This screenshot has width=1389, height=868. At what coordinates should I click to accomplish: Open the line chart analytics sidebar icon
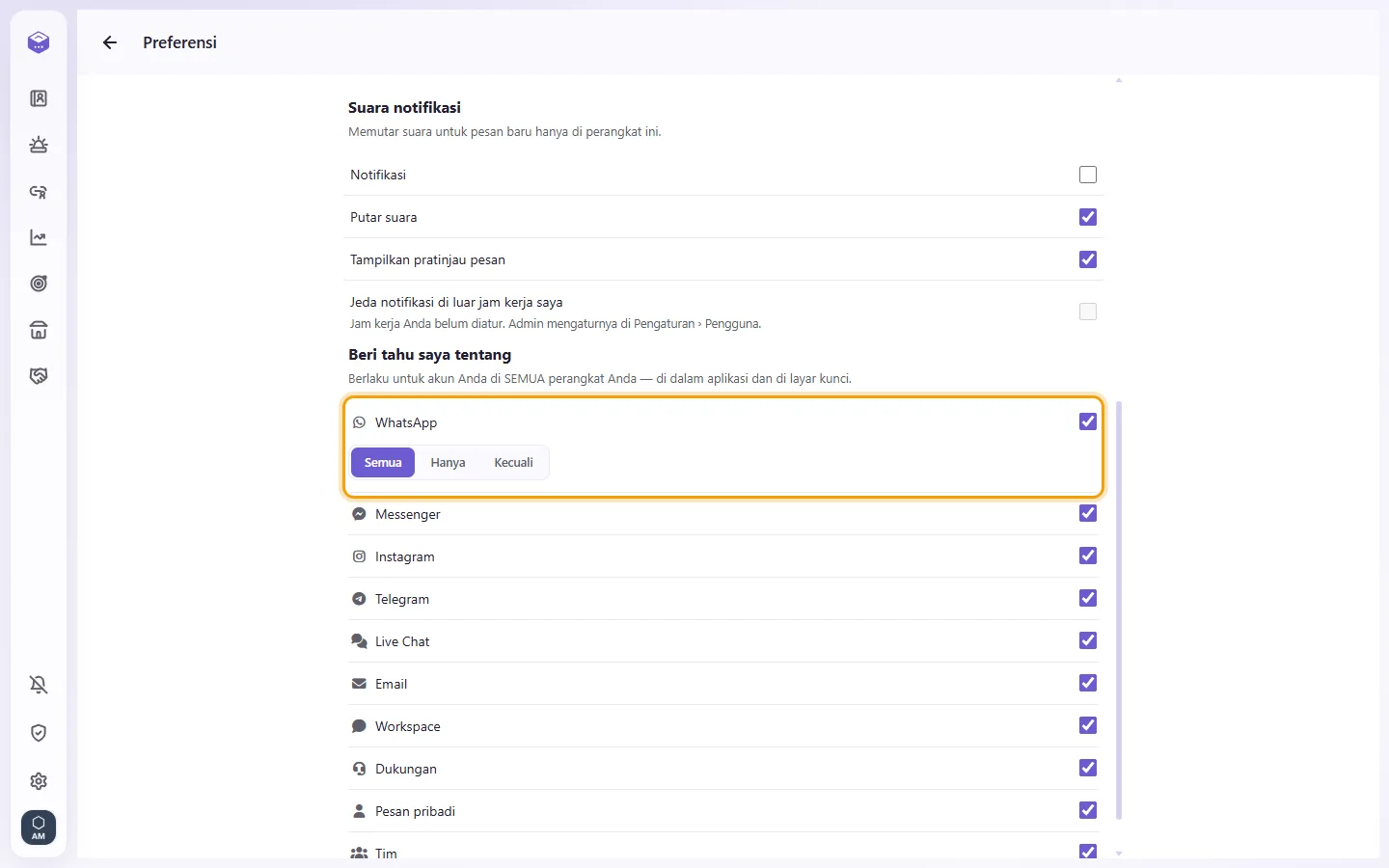pyautogui.click(x=39, y=237)
